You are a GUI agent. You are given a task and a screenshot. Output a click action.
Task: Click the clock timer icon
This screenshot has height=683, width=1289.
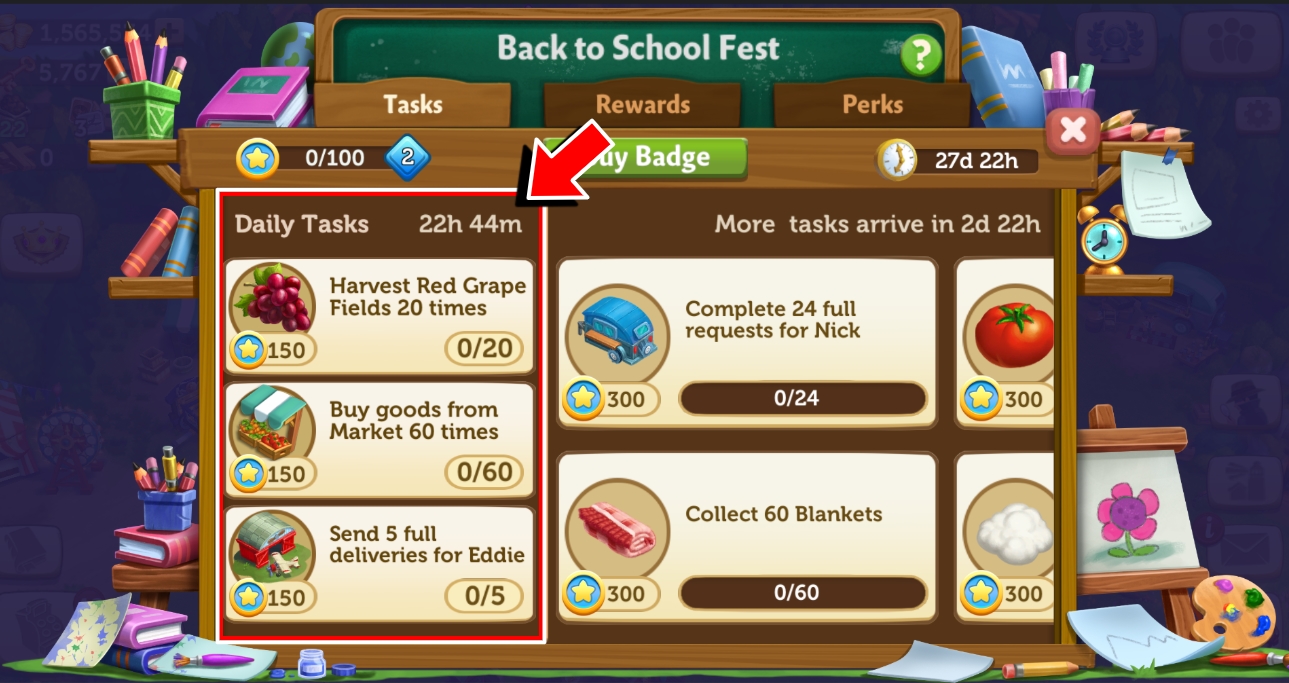point(897,159)
